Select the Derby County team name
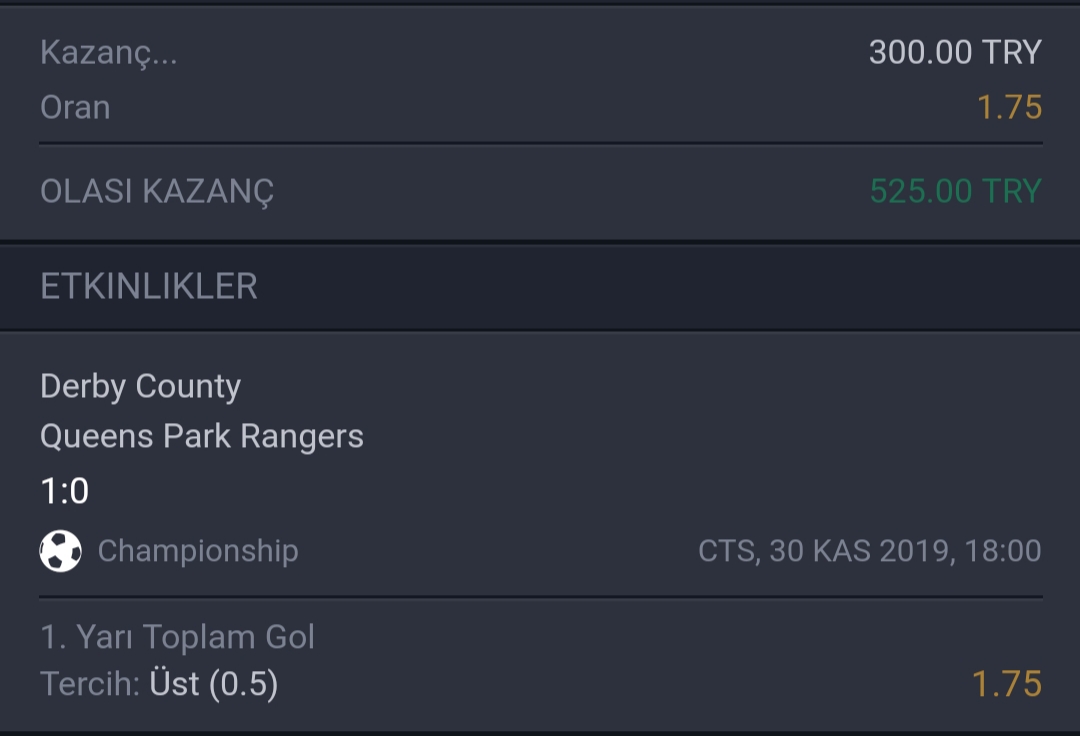Viewport: 1080px width, 736px height. 141,386
